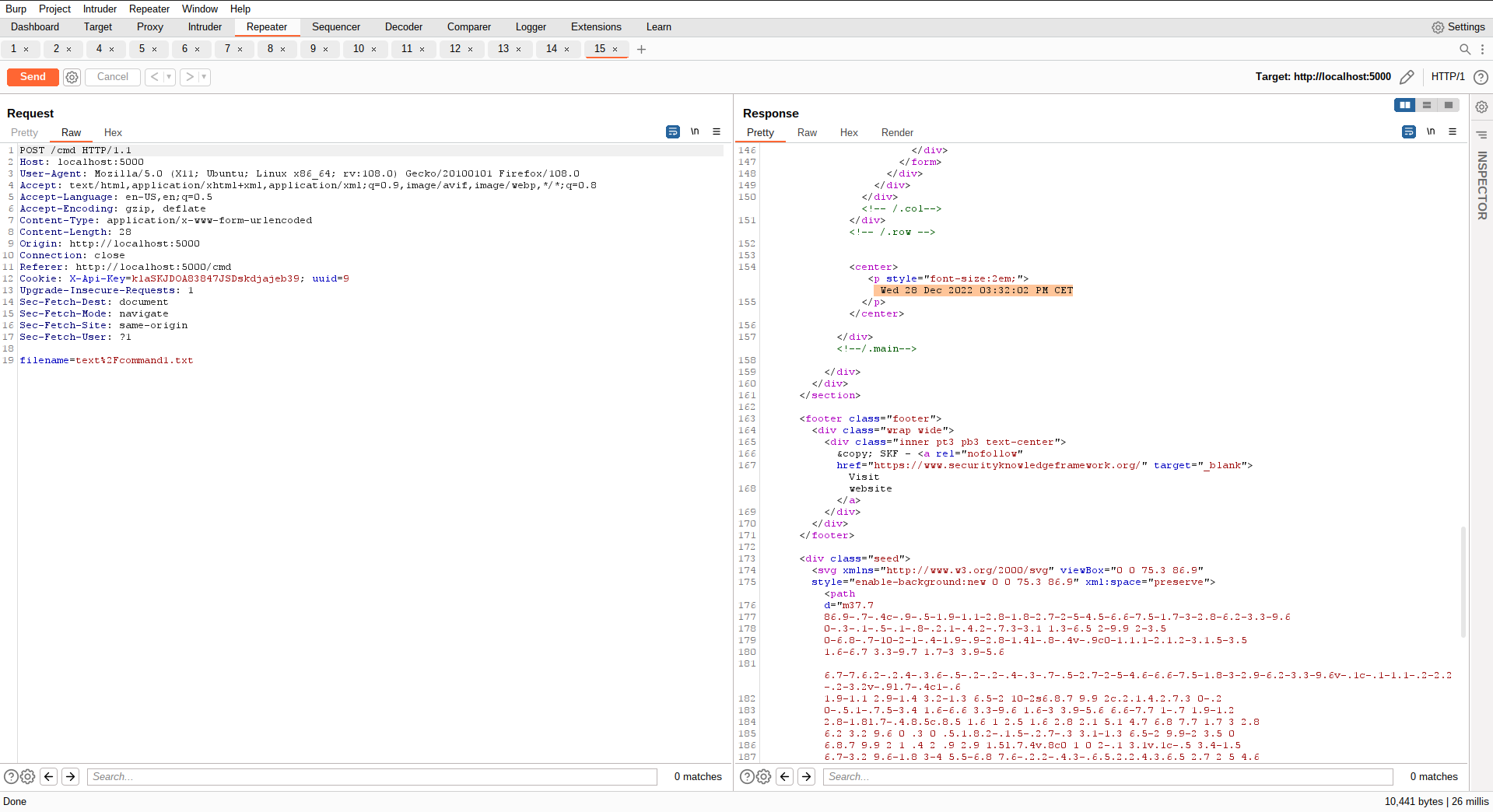Switch request view to Hex
The image size is (1493, 812).
point(113,133)
